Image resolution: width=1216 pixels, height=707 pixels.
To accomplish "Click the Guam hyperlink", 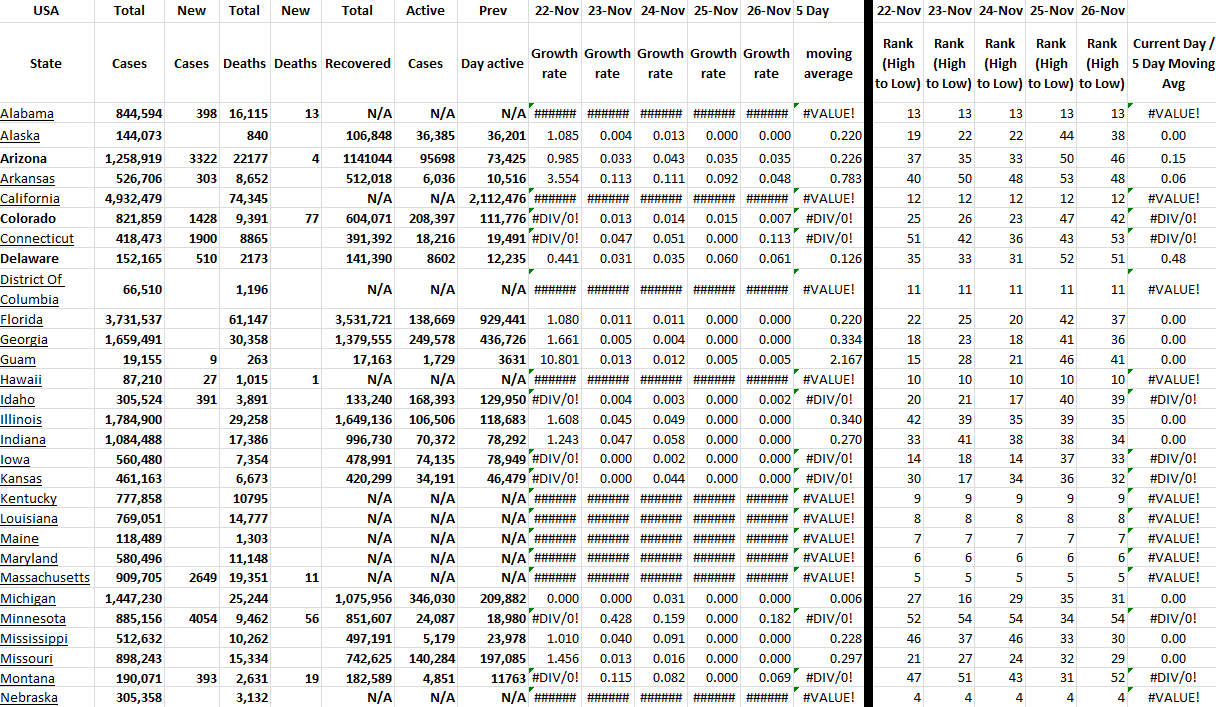I will click(x=18, y=360).
